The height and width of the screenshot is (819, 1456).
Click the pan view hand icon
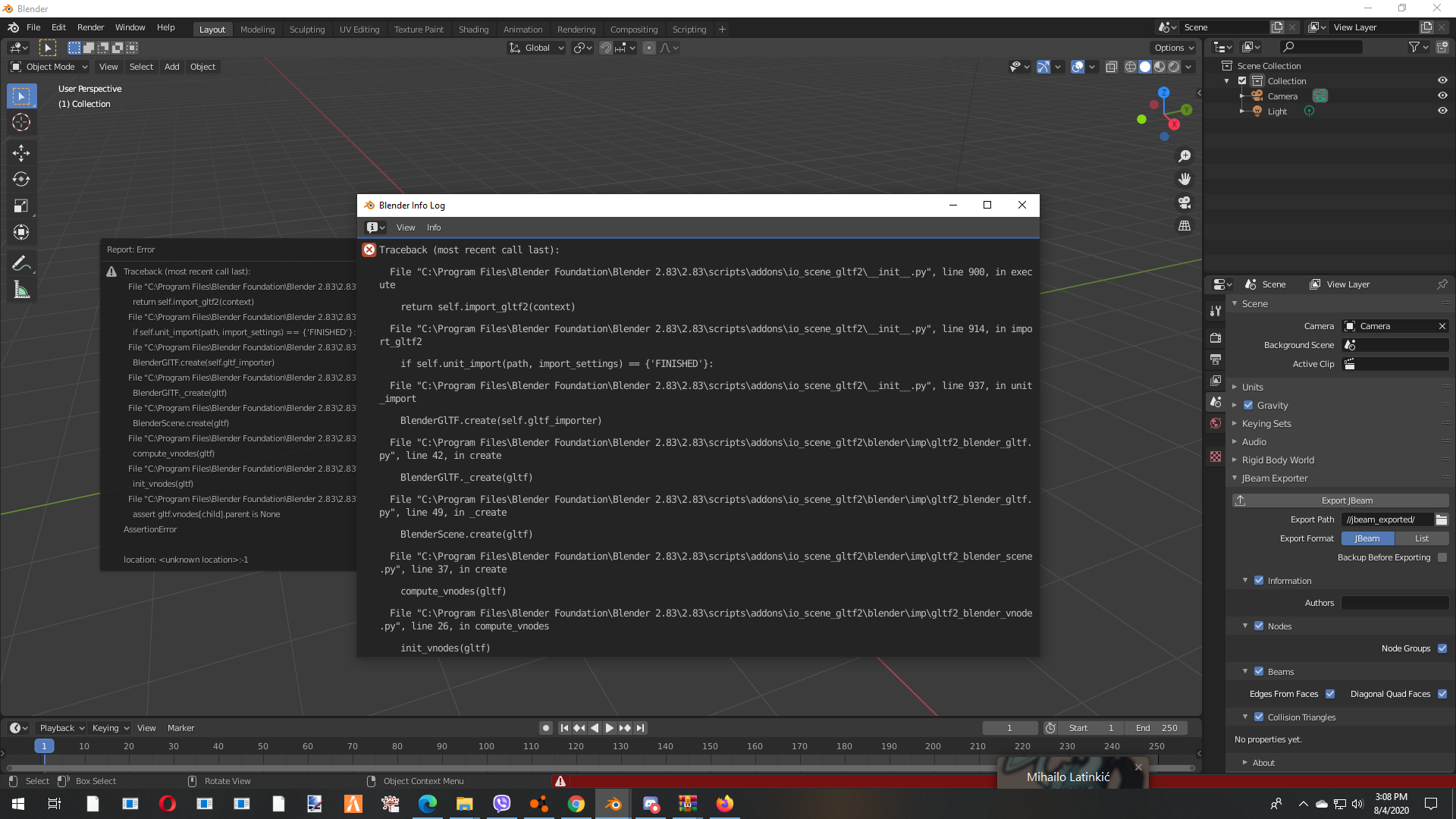point(1185,180)
